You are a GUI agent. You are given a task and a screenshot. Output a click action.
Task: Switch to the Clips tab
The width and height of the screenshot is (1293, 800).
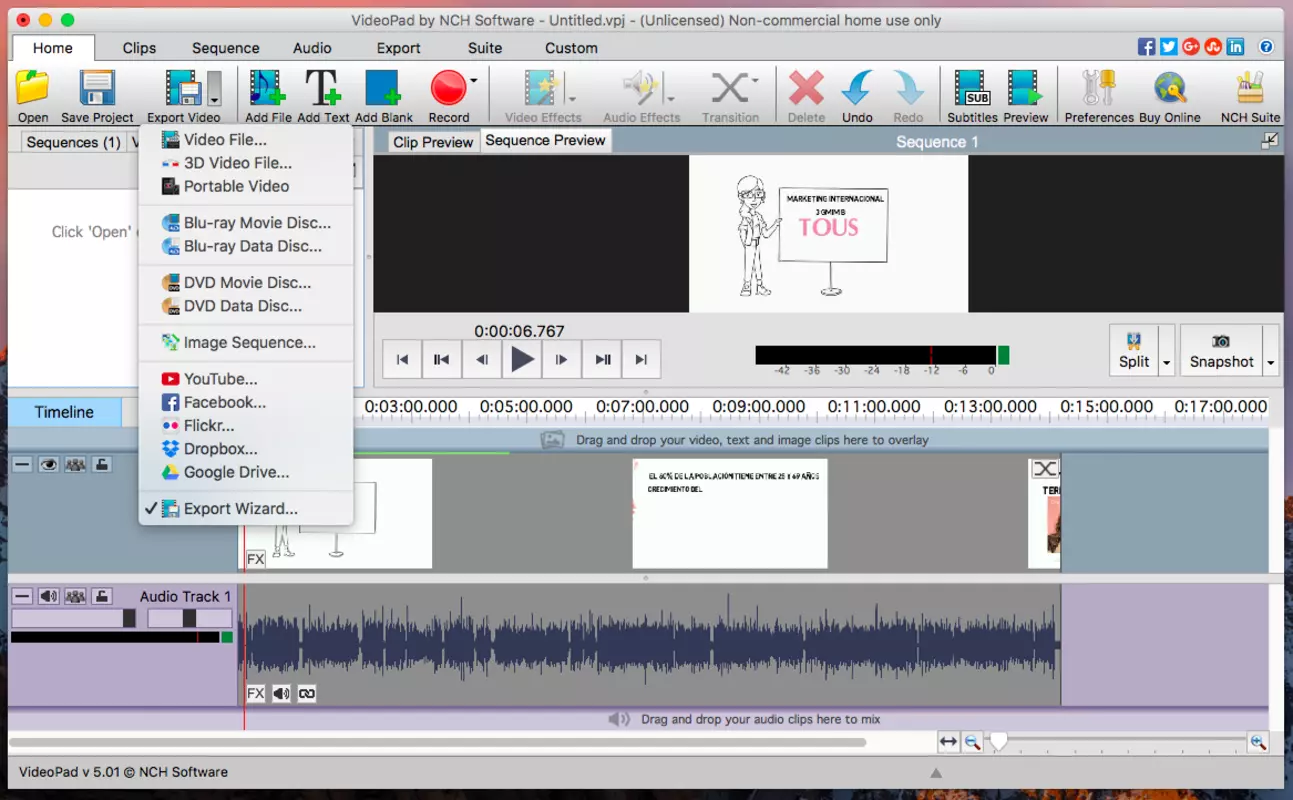[x=139, y=48]
